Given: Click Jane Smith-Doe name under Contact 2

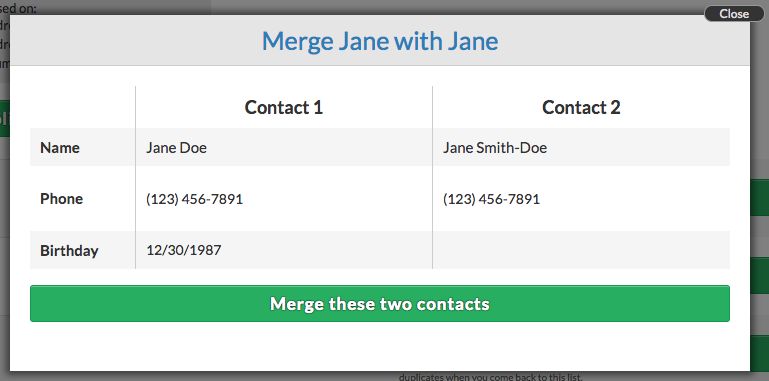Looking at the screenshot, I should [x=495, y=148].
